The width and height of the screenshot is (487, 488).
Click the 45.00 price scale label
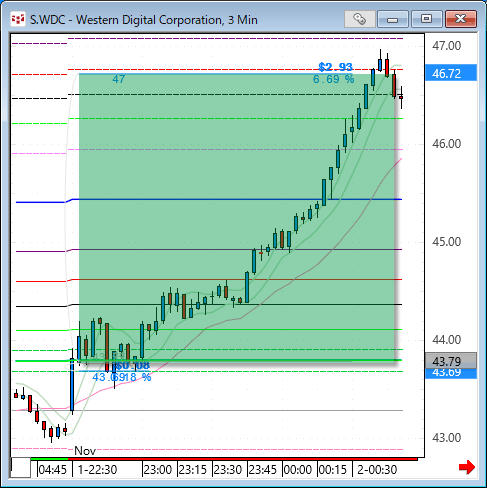(446, 242)
